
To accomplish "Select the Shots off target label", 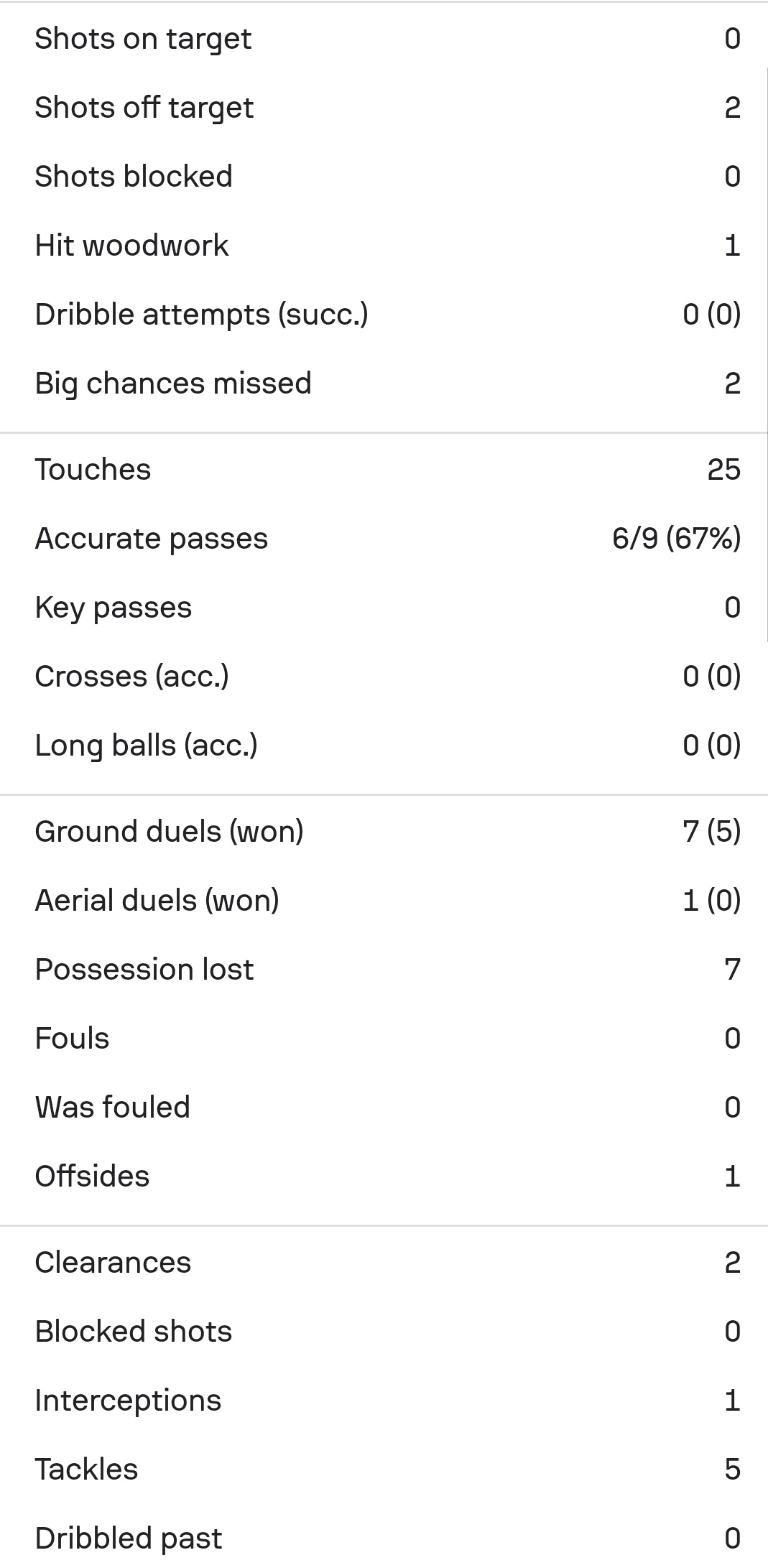I will point(144,108).
